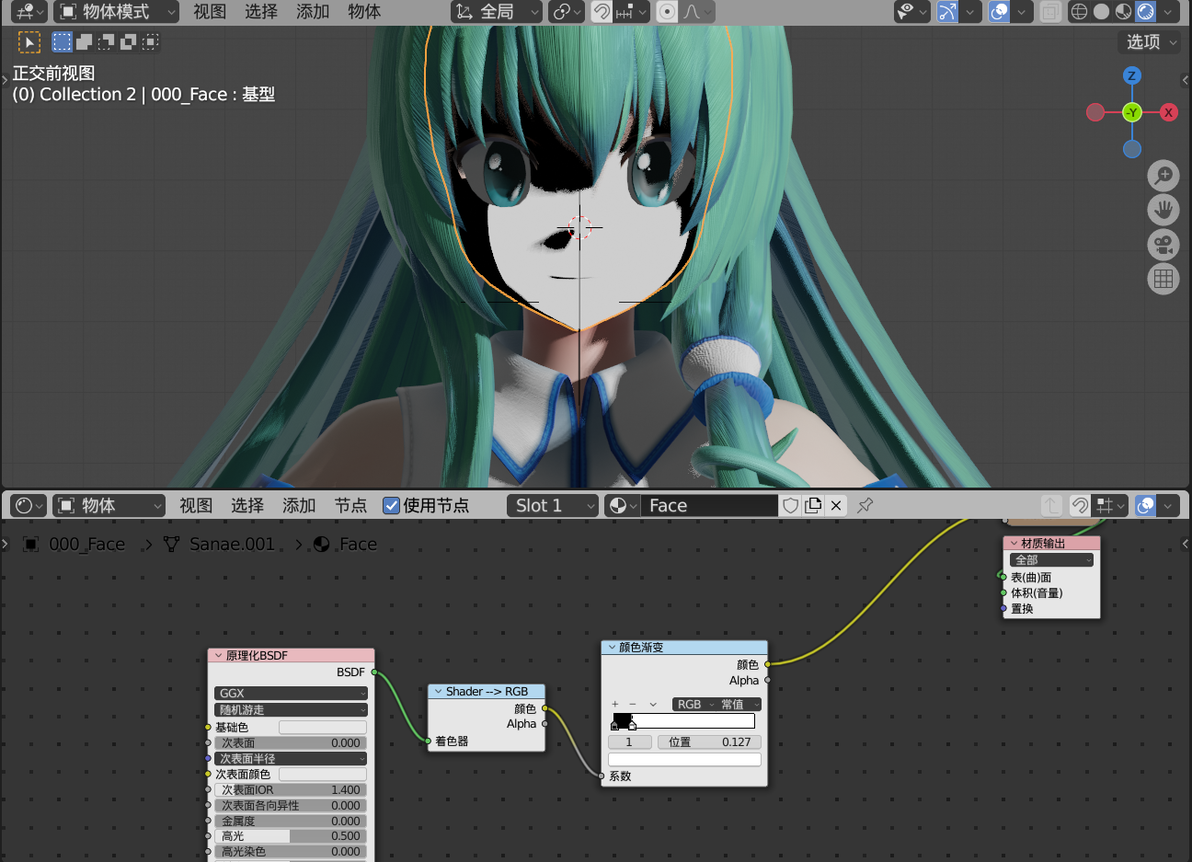Image resolution: width=1192 pixels, height=862 pixels.
Task: Toggle proportional editing in 3D viewport
Action: point(667,11)
